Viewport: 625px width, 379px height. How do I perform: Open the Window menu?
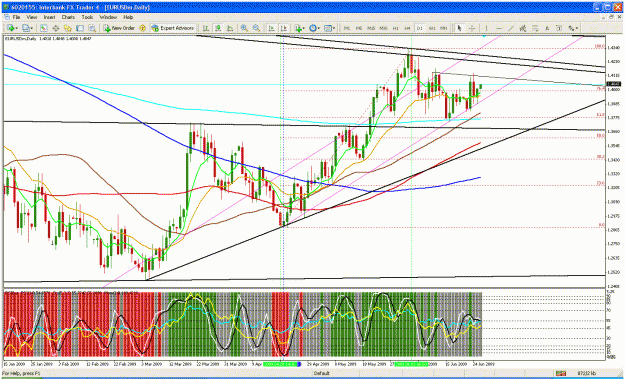tap(108, 18)
